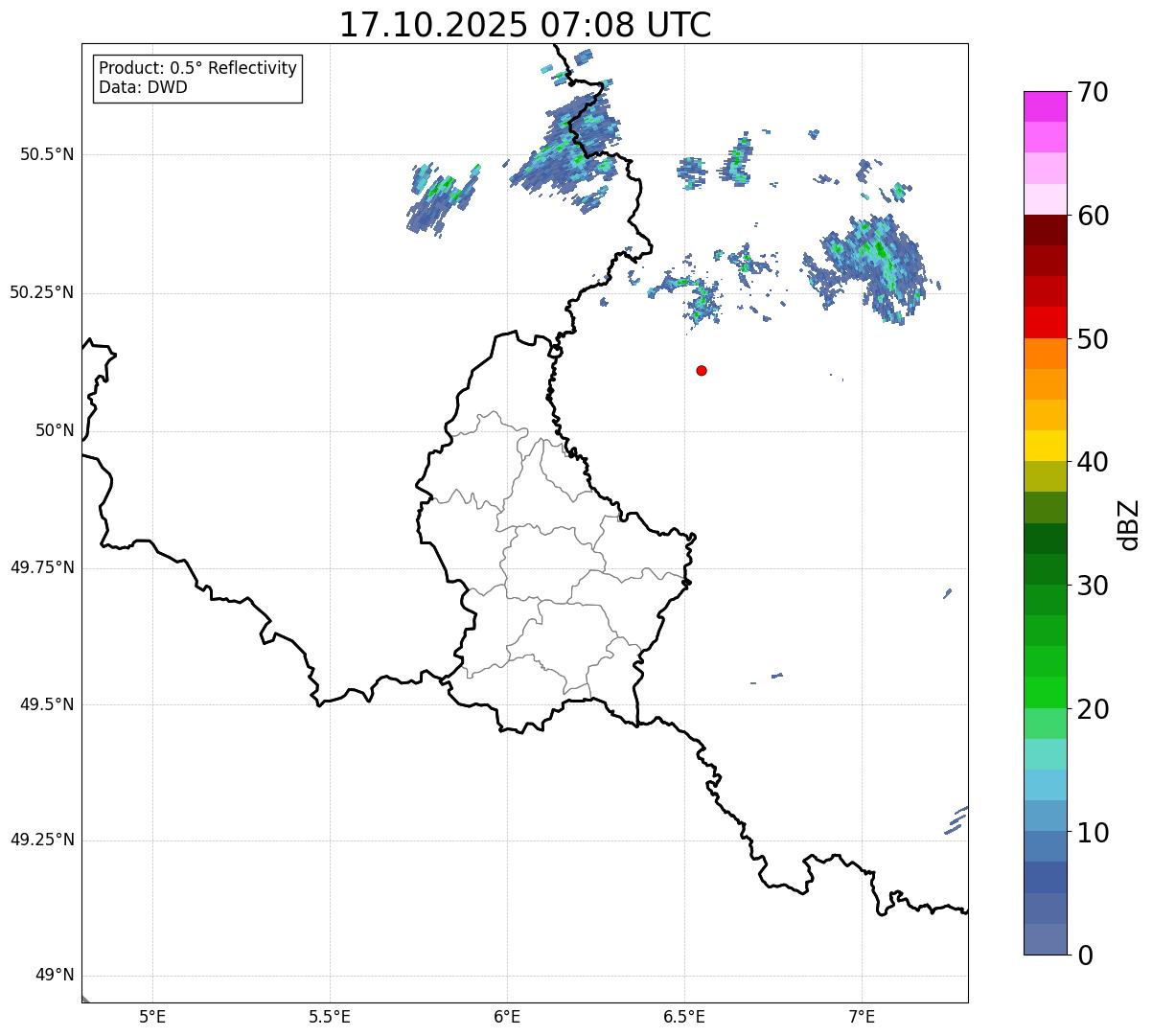Click the red radar location dot

click(702, 370)
